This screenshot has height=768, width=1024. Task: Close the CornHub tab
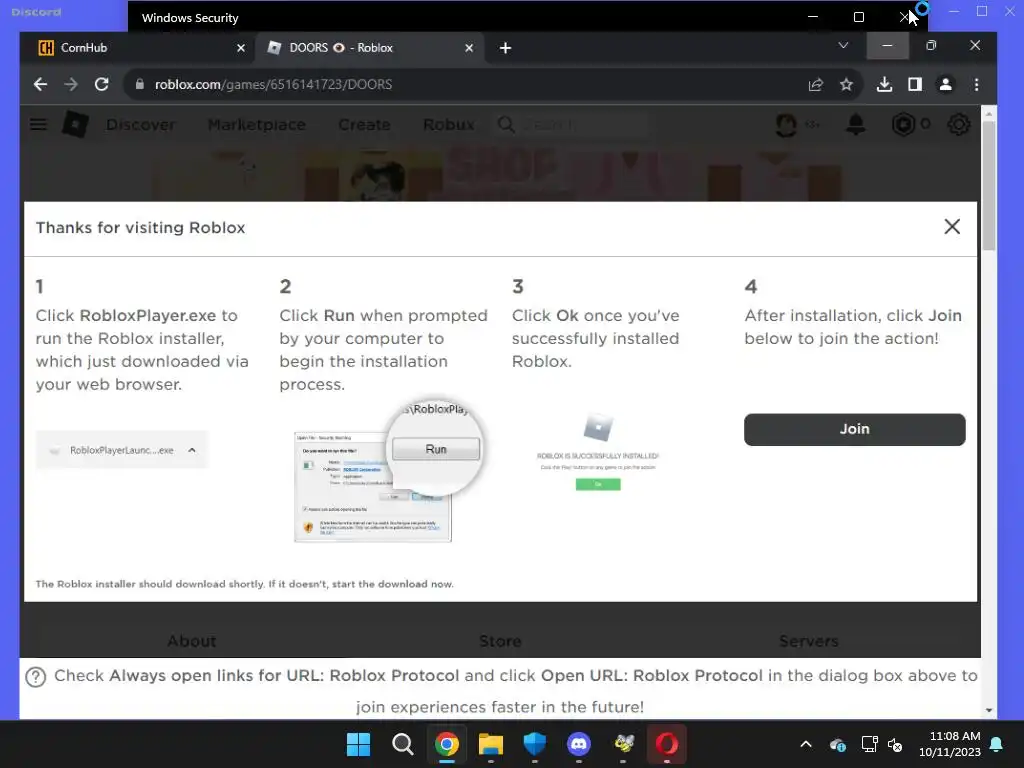[240, 48]
